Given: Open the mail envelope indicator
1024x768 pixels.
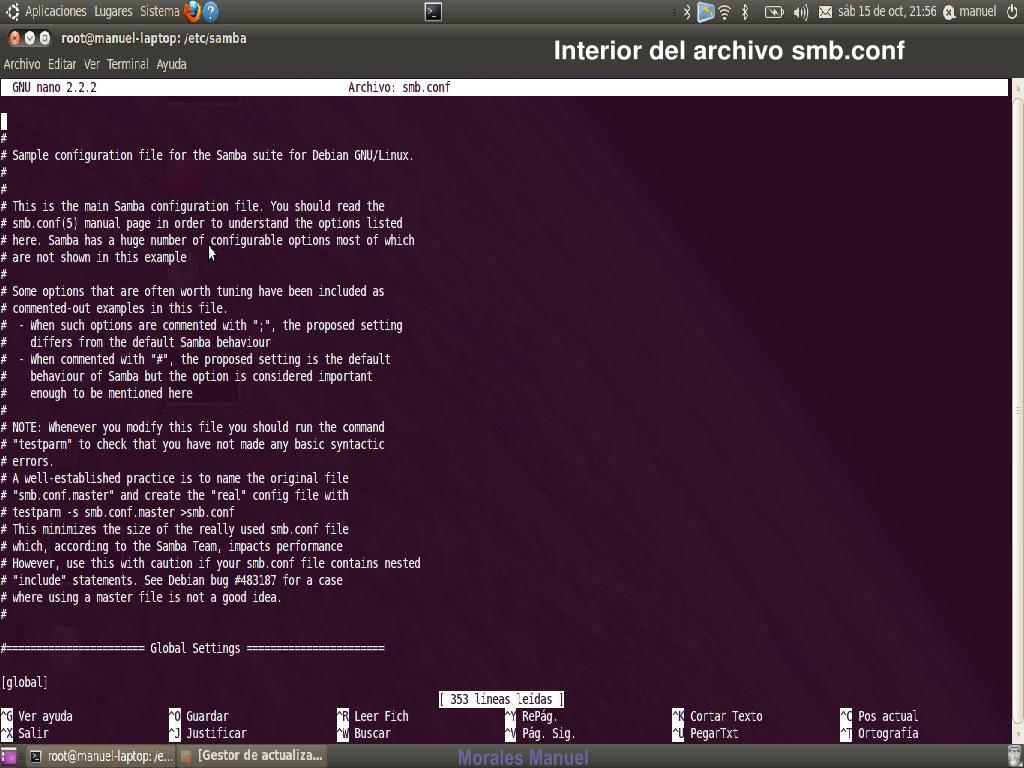Looking at the screenshot, I should tap(825, 12).
